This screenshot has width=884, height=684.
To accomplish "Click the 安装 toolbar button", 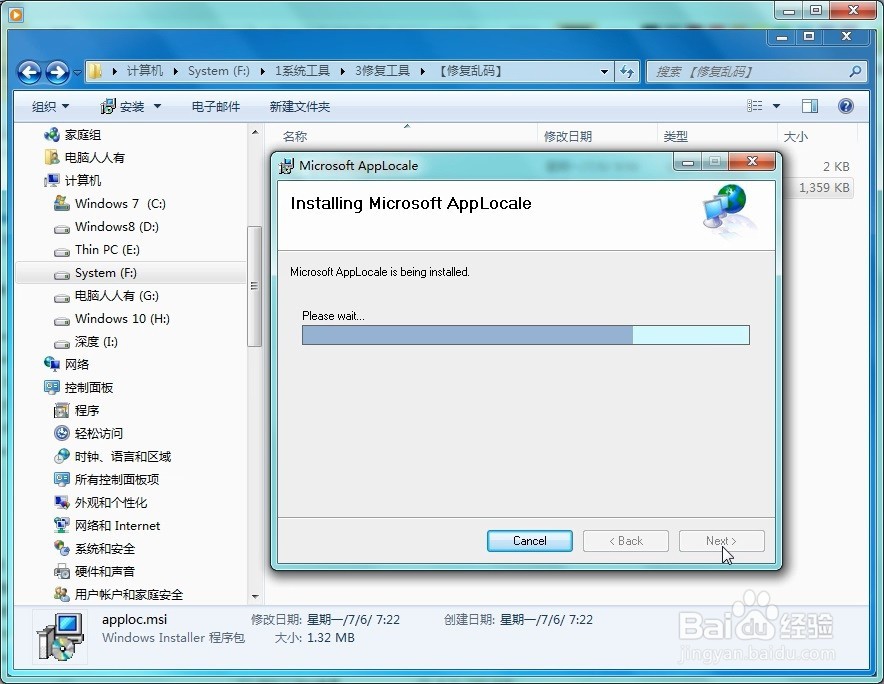I will tap(122, 107).
